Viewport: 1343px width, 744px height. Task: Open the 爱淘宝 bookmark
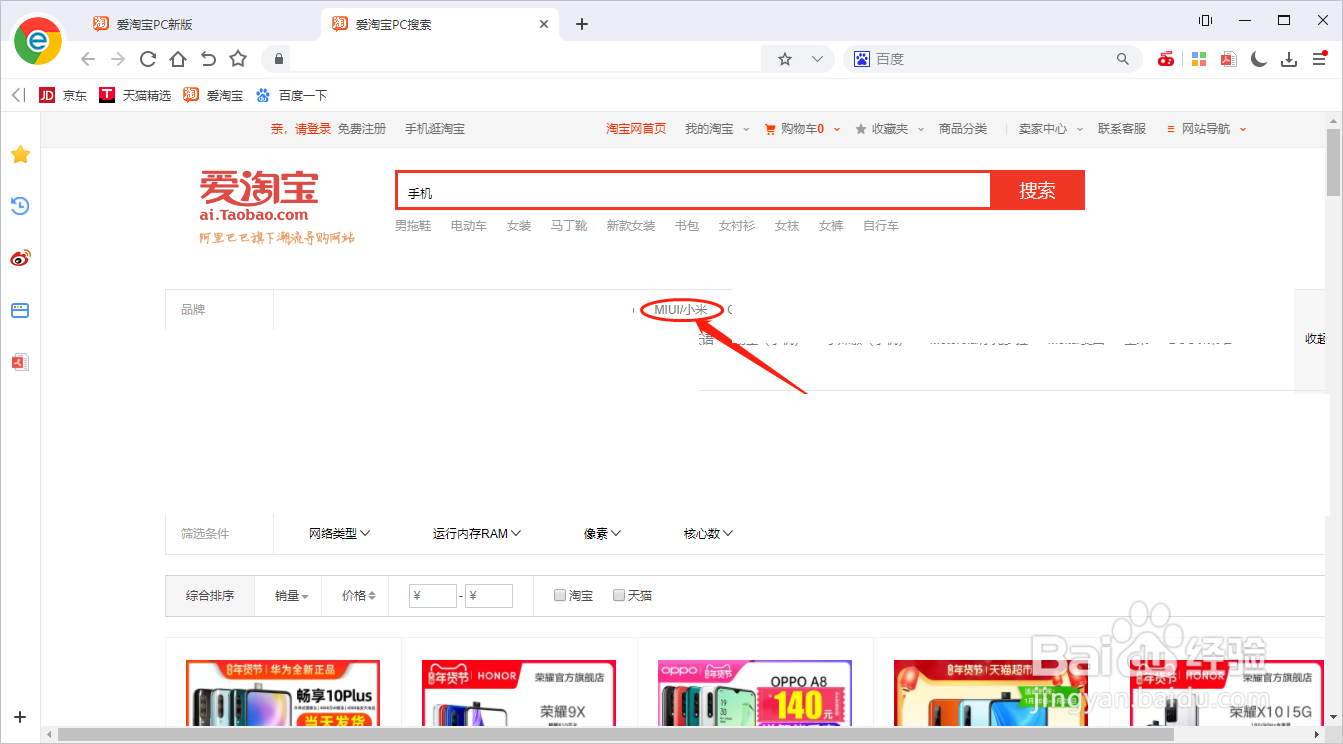tap(213, 95)
